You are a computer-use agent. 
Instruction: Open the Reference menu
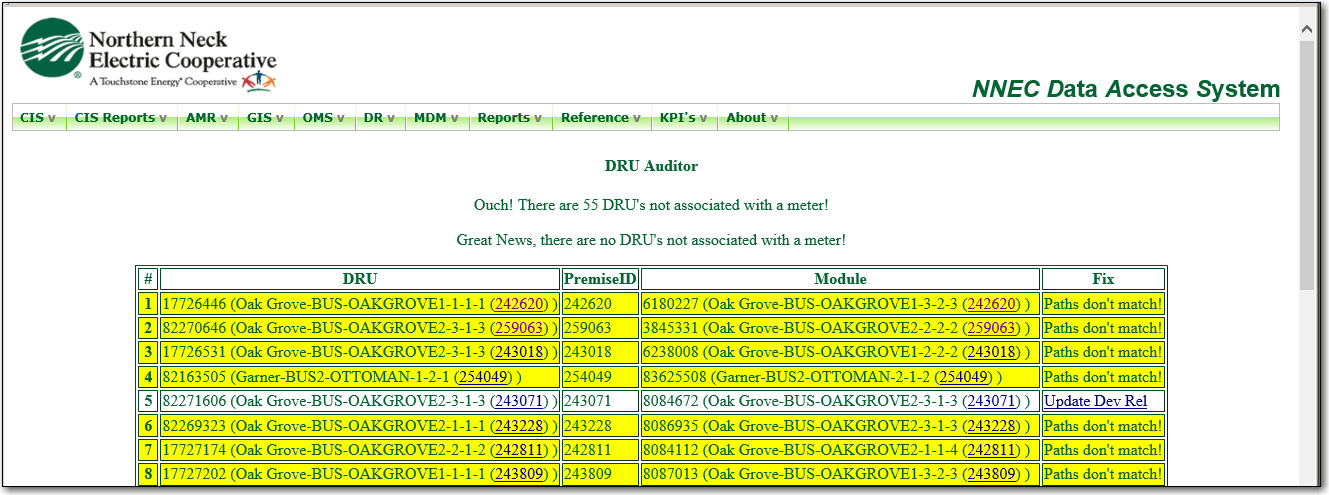pyautogui.click(x=600, y=118)
